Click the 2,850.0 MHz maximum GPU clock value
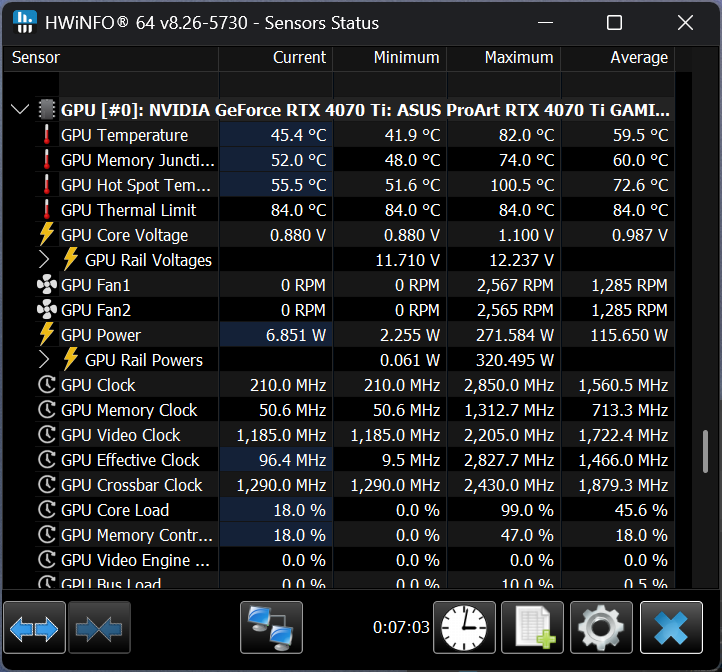Screen dimensions: 722x672 (x=509, y=385)
